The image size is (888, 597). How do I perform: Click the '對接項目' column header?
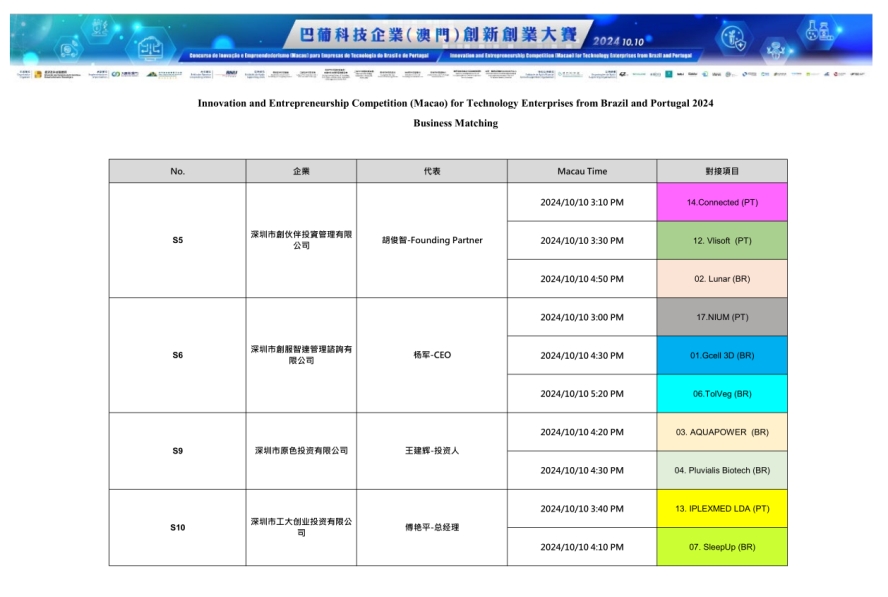(x=722, y=171)
